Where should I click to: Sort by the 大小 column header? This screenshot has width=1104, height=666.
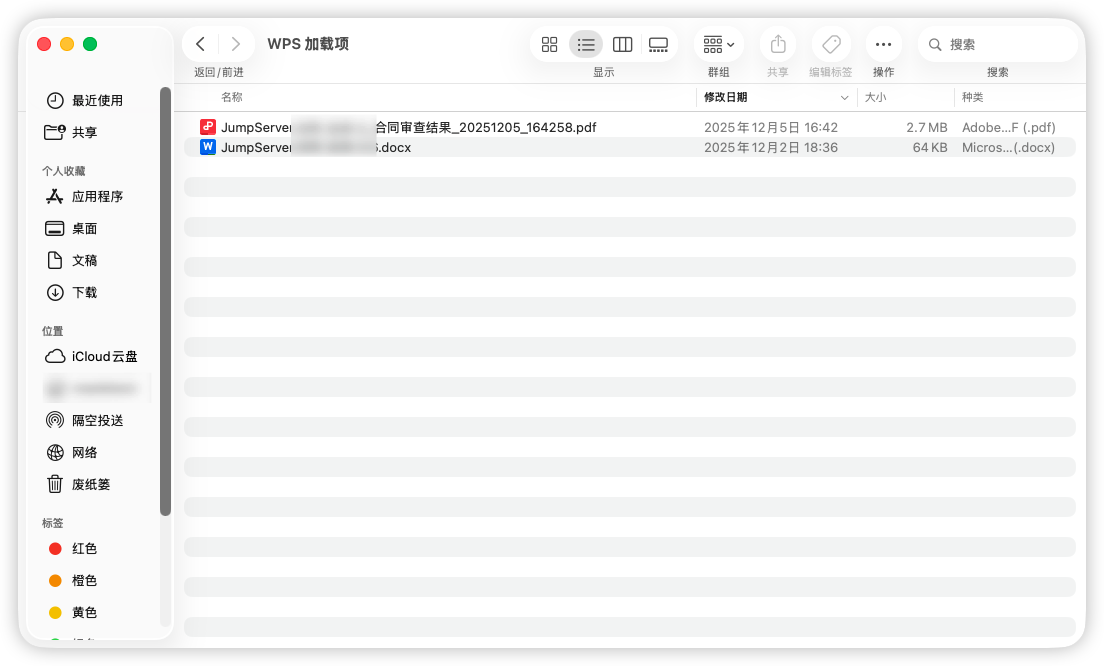[x=875, y=97]
